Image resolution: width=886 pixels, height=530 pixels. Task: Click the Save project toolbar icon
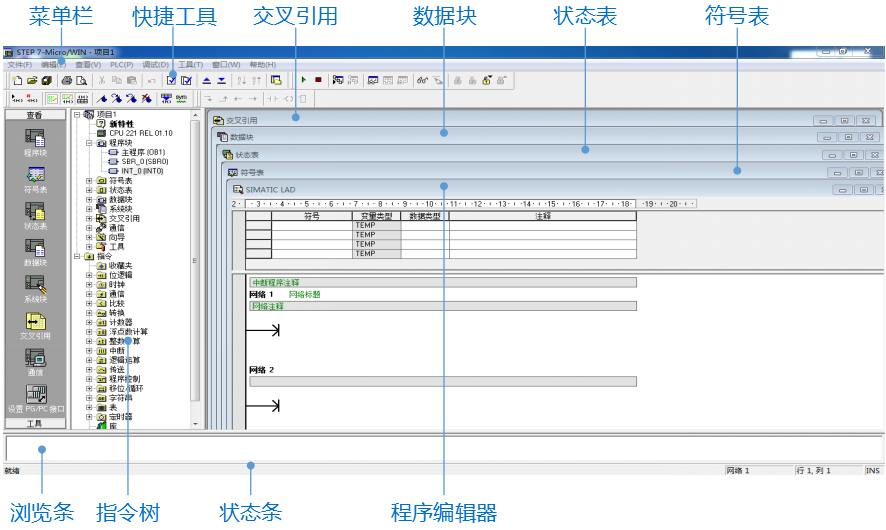(x=47, y=80)
